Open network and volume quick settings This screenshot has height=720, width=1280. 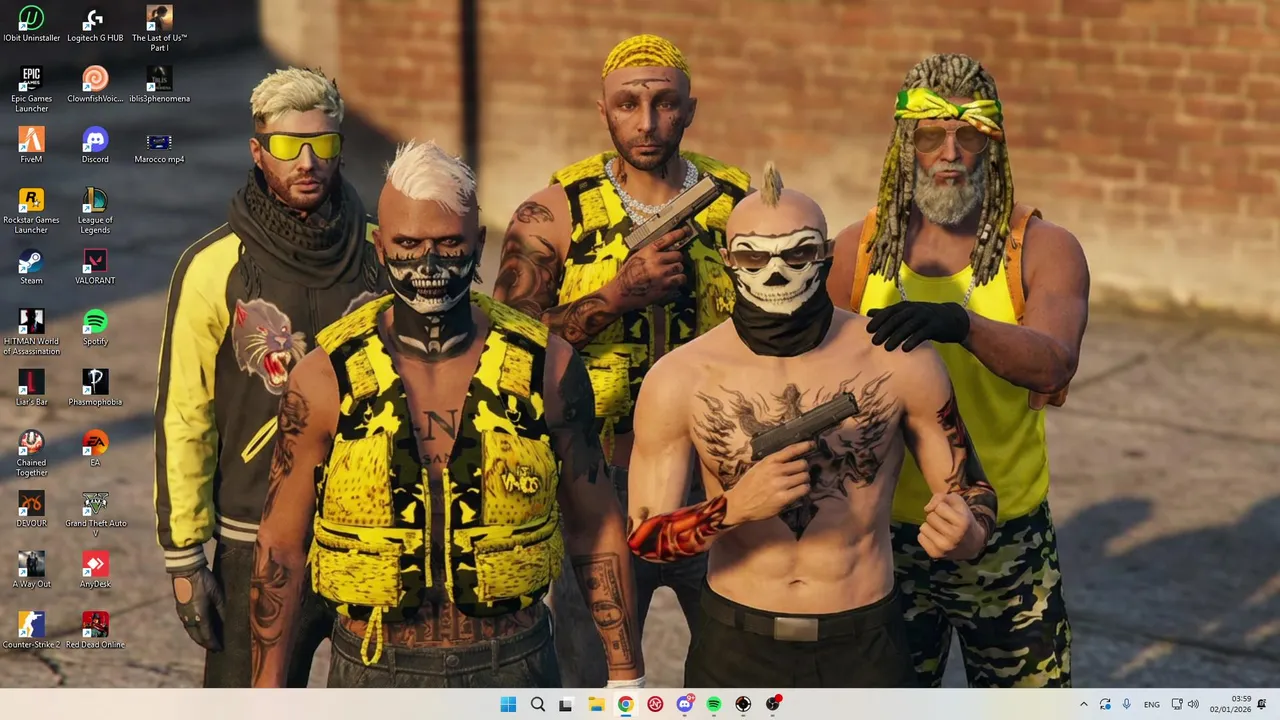click(1185, 704)
